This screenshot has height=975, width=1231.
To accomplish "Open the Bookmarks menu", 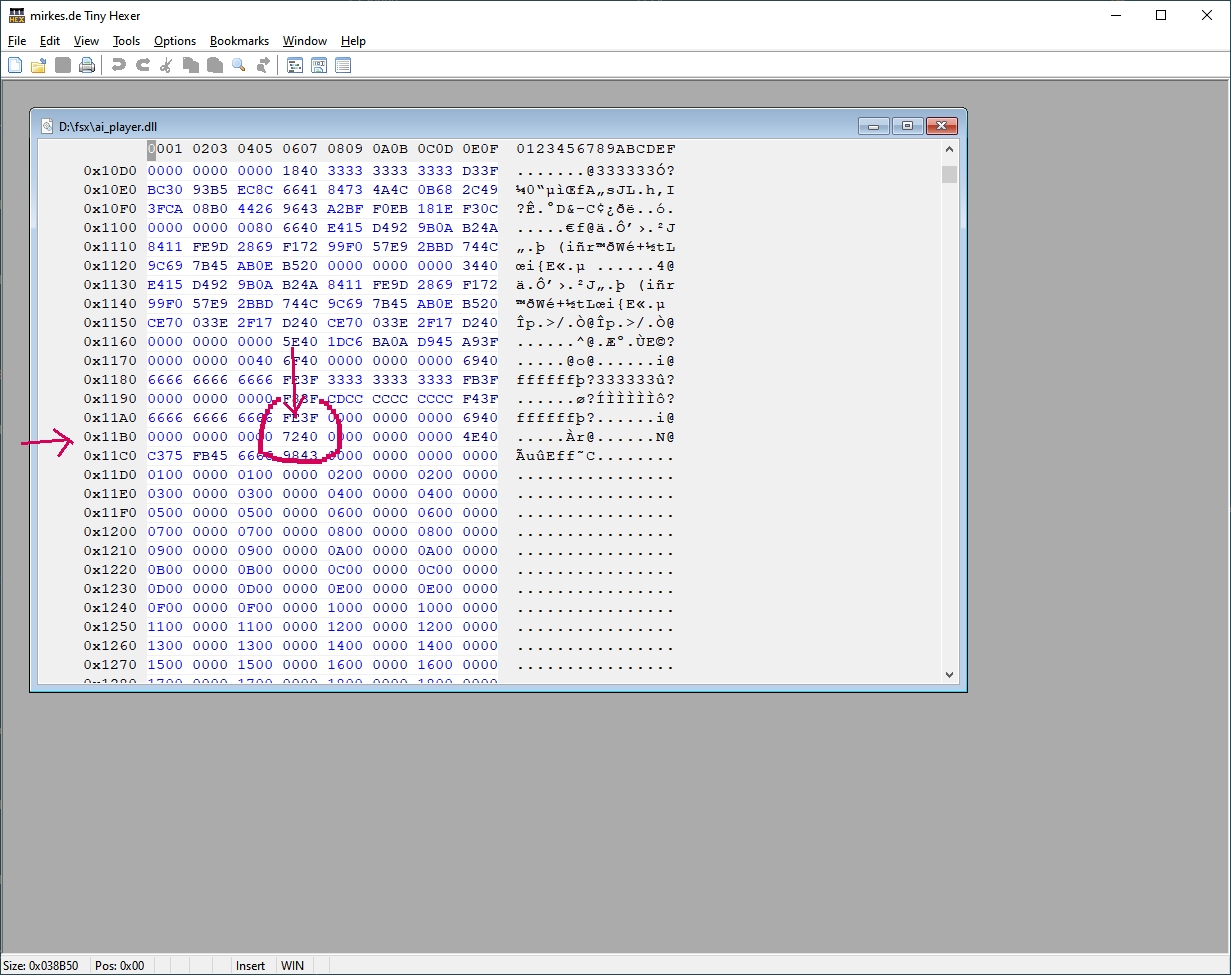I will 239,41.
